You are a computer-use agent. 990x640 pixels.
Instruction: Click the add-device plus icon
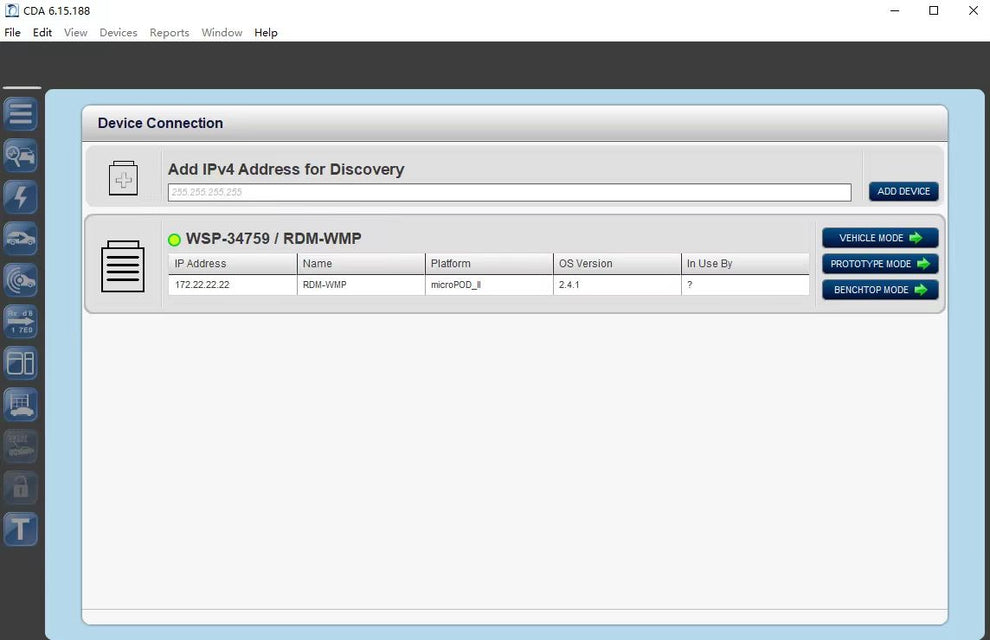(123, 178)
